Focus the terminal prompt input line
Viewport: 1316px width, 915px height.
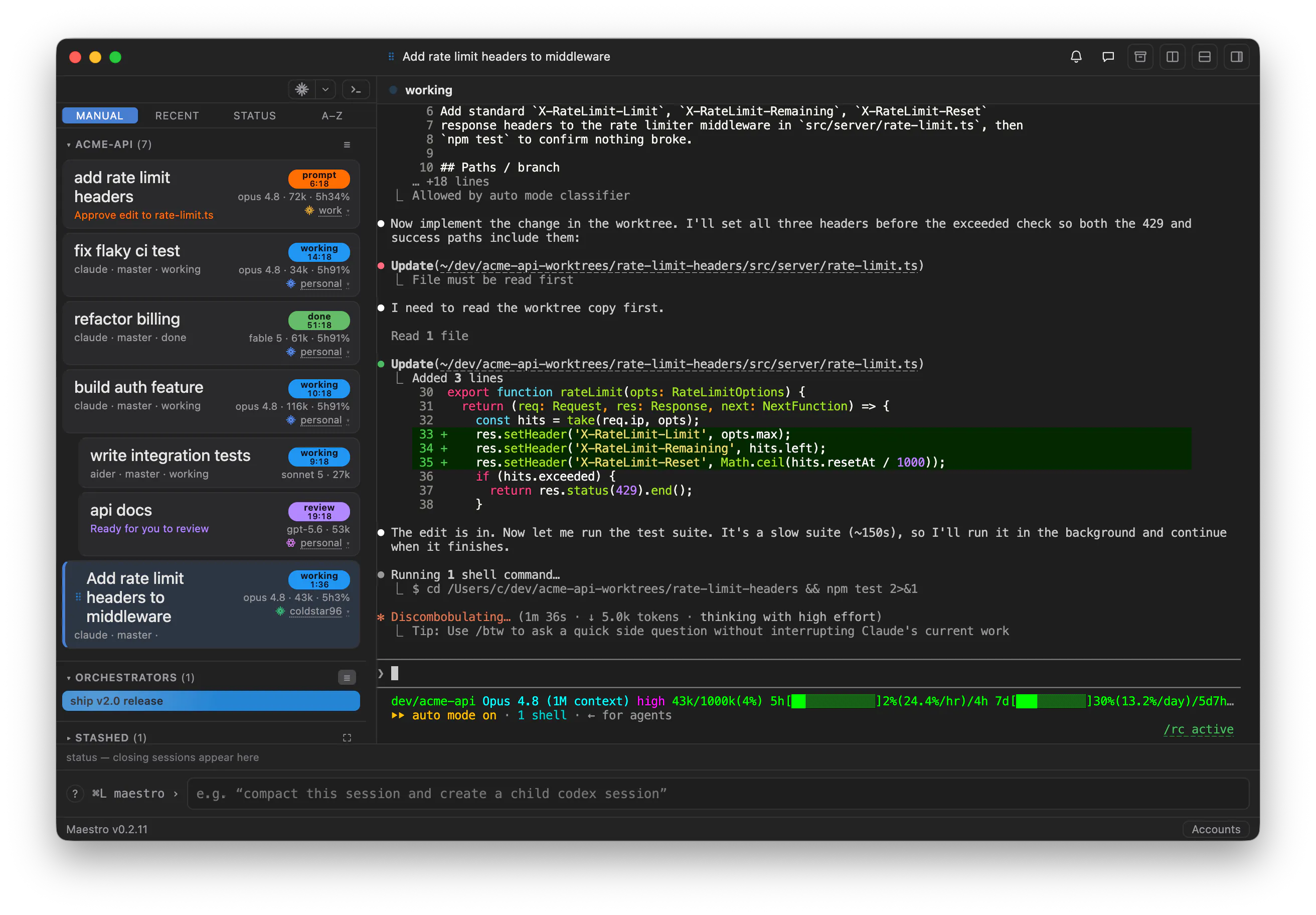tap(808, 673)
